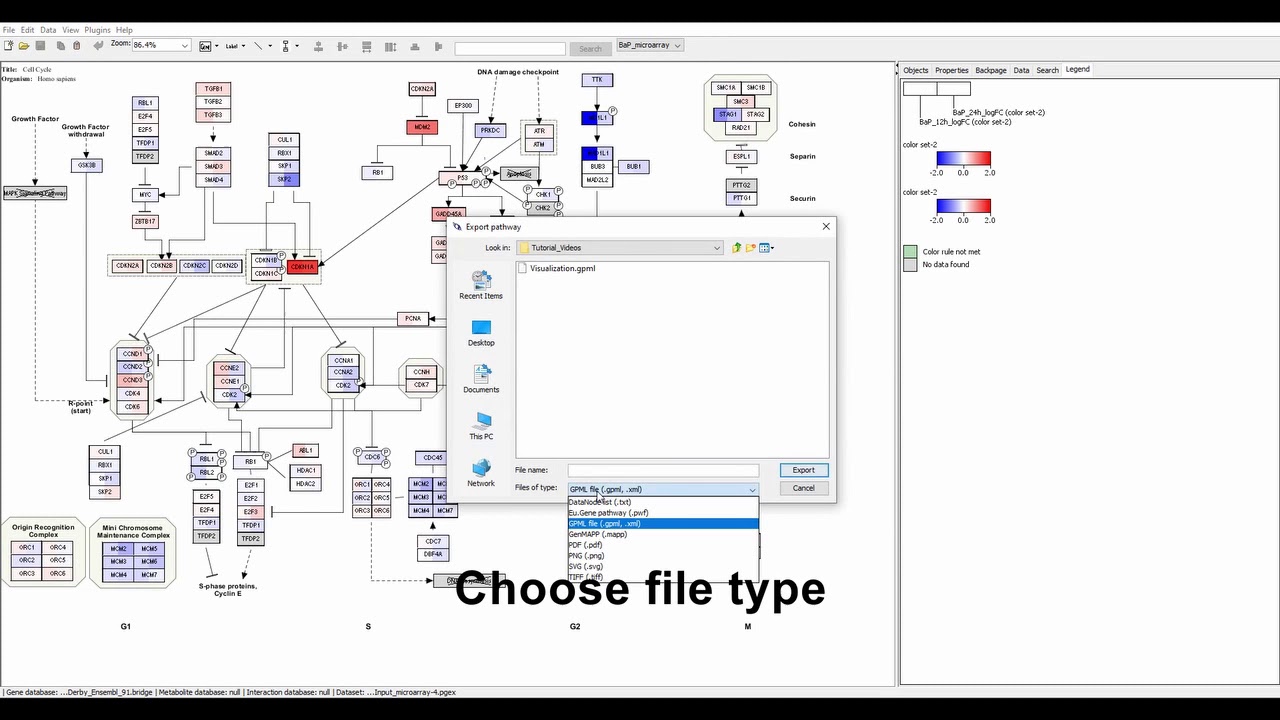Open This PC location in dialog

[481, 426]
